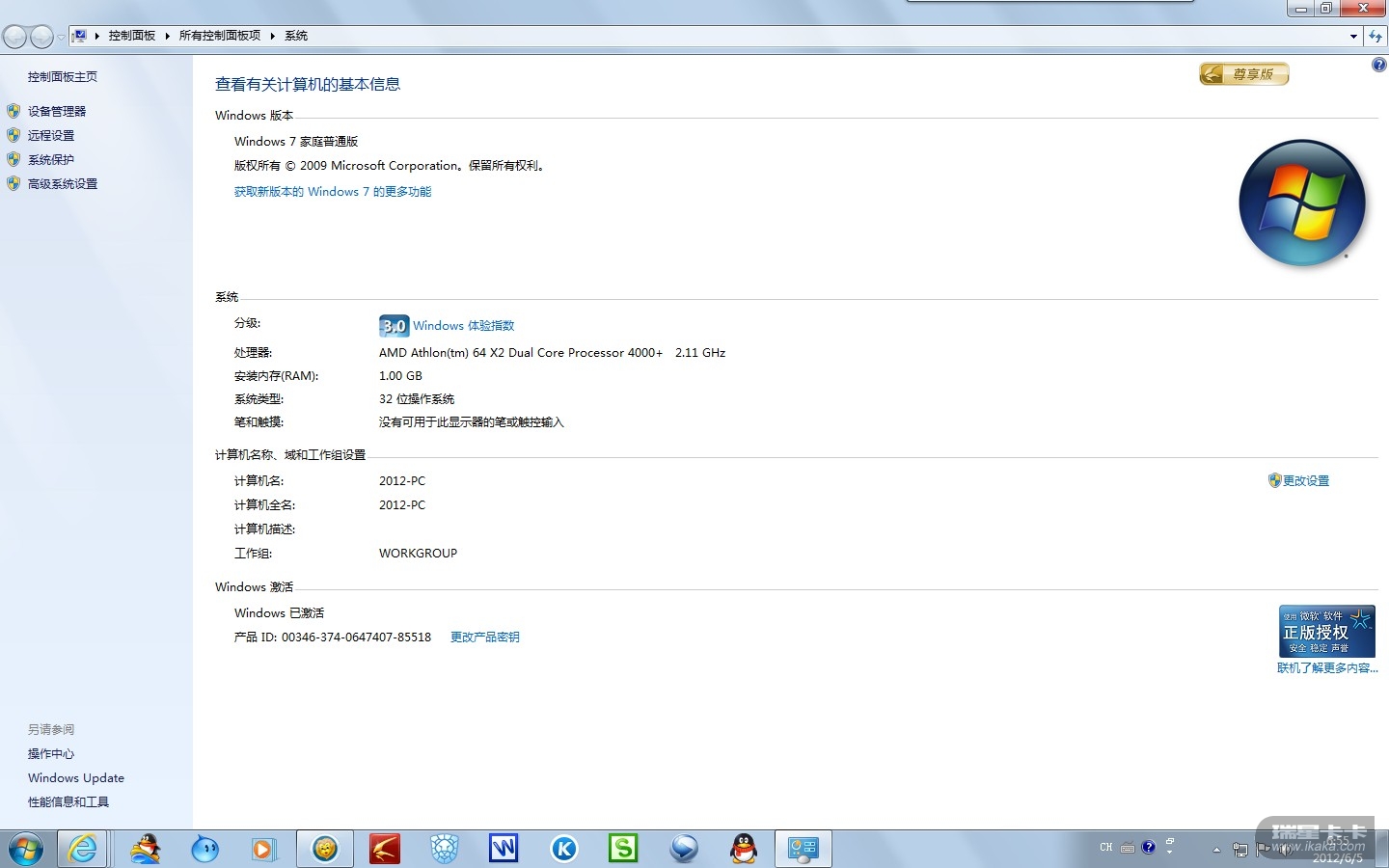The image size is (1389, 868).
Task: Open 操作中心 (Action Center)
Action: (51, 754)
